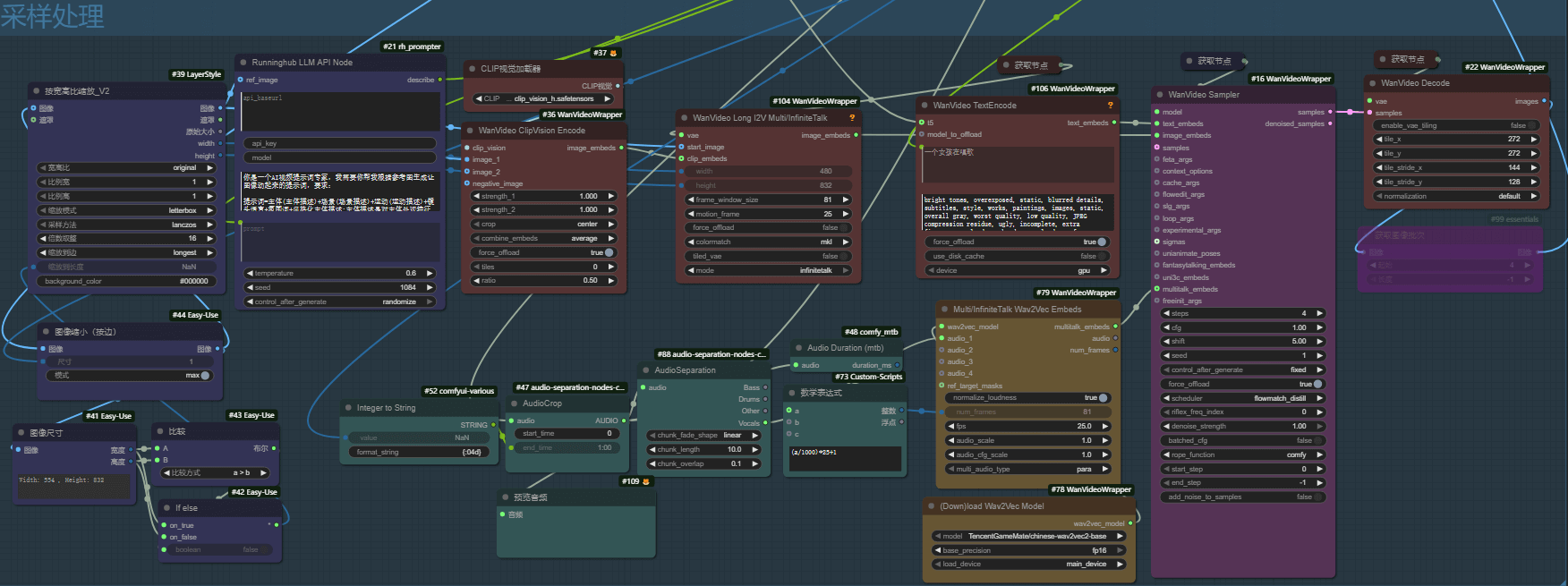
Task: Collapse the WanVideo Sampler node via title dot
Action: tap(1159, 94)
